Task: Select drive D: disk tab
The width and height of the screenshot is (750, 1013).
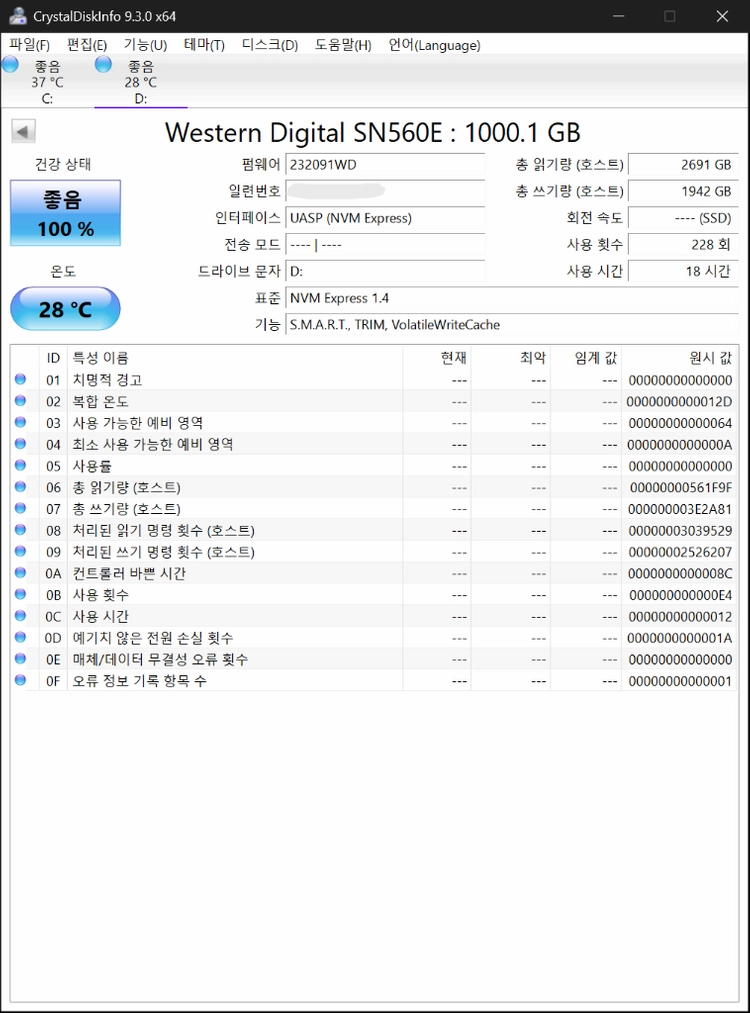Action: [141, 82]
